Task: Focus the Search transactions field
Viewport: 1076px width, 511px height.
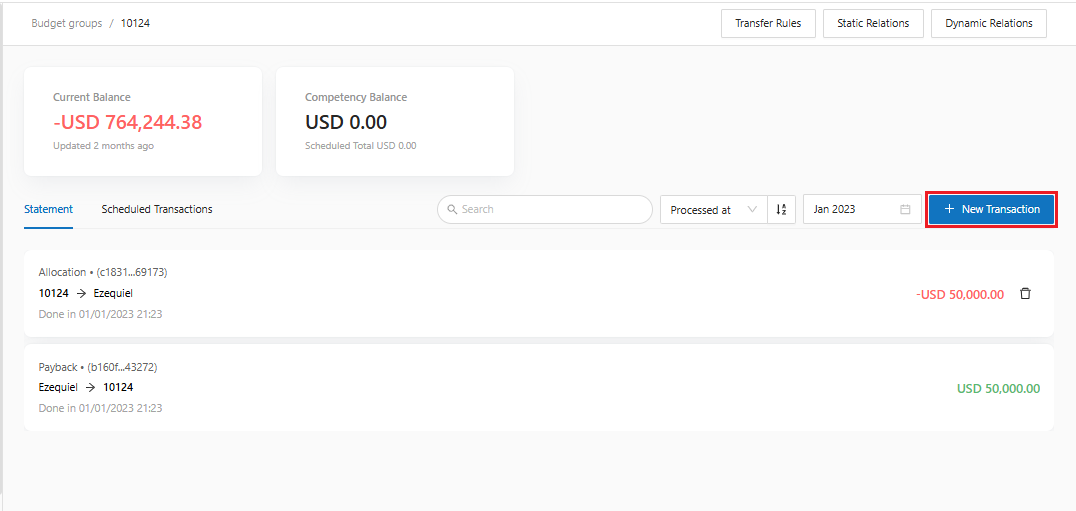Action: (550, 210)
